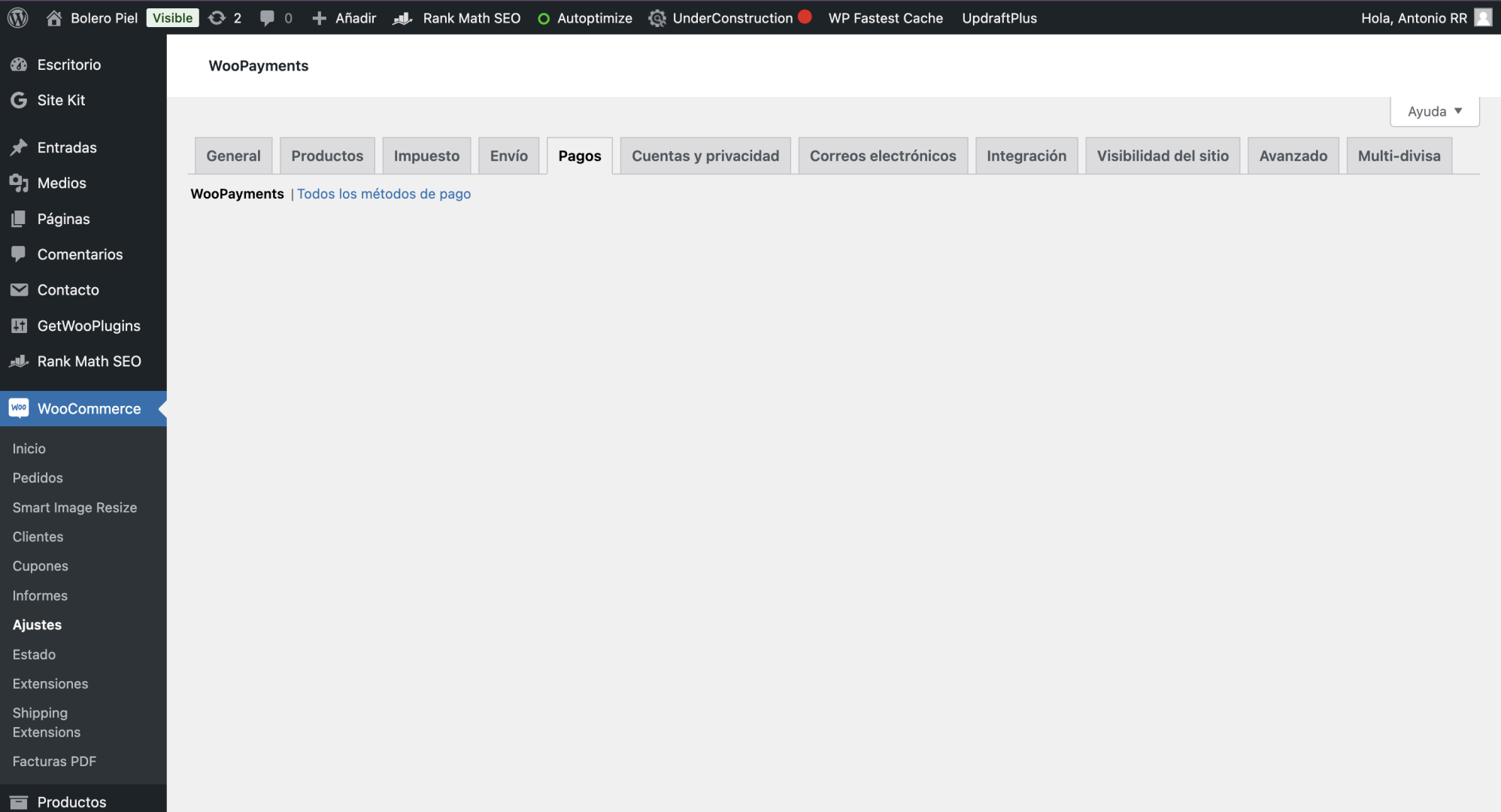Screen dimensions: 1501x812
Task: Switch to the General settings tab
Action: click(x=233, y=156)
